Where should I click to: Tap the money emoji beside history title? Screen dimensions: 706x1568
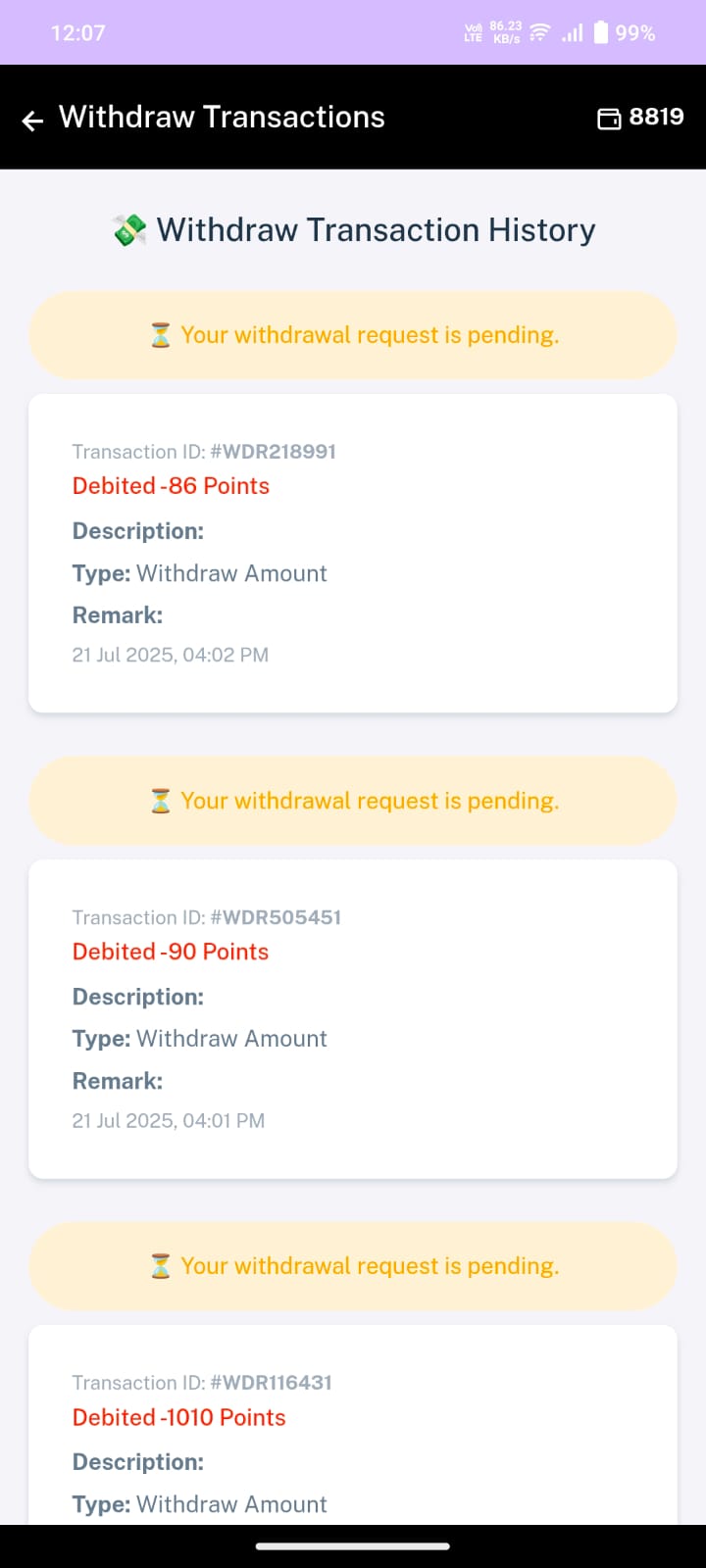click(129, 230)
